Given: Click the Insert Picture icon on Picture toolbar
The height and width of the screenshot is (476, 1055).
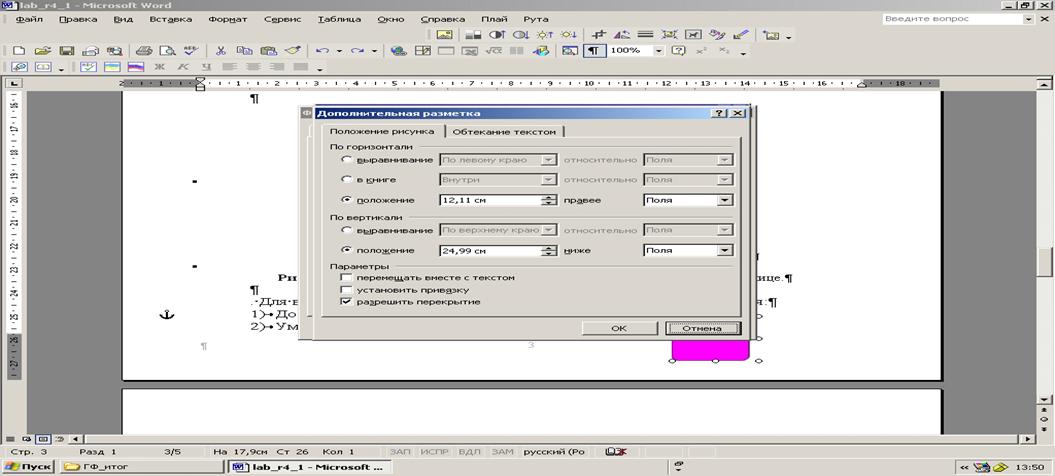Looking at the screenshot, I should click(x=446, y=34).
